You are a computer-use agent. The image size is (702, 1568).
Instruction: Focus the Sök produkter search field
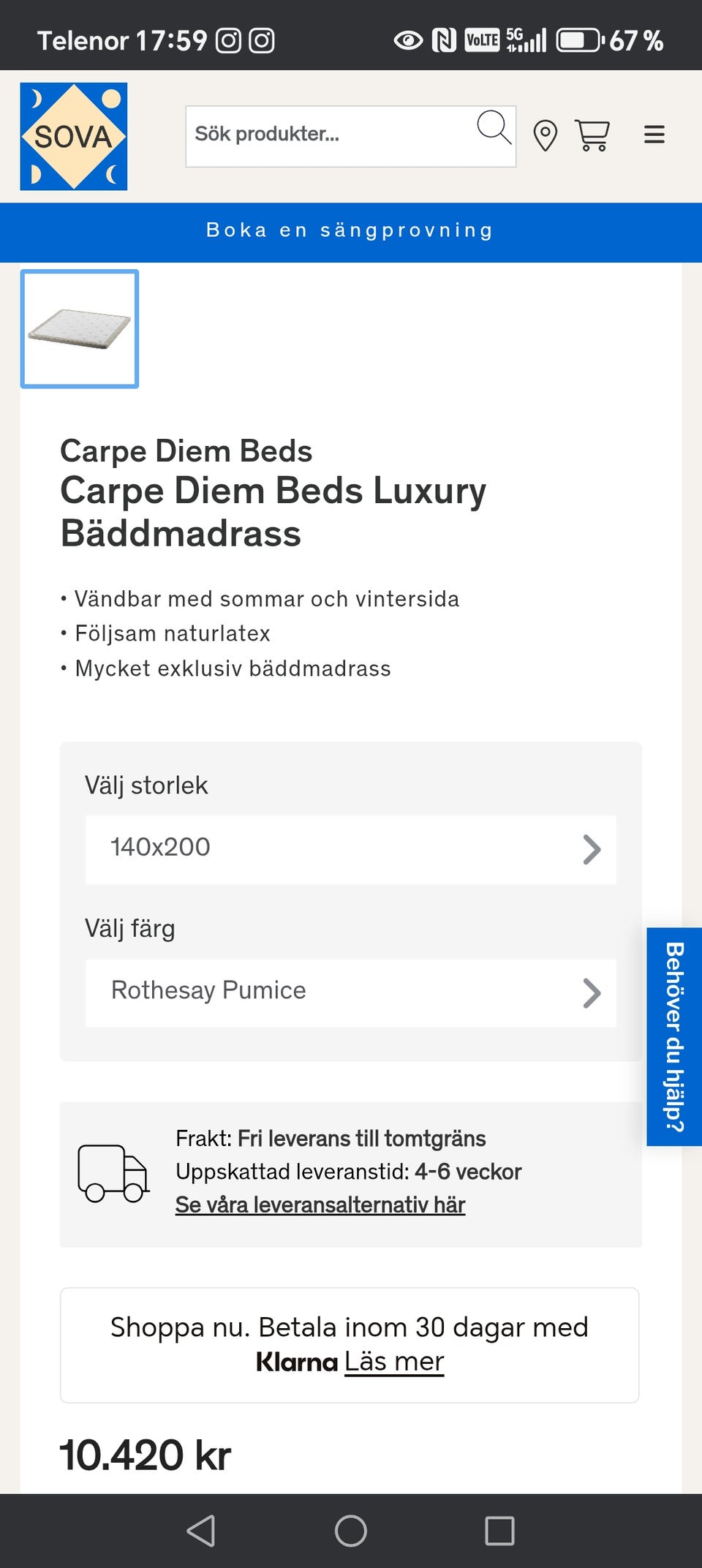329,135
